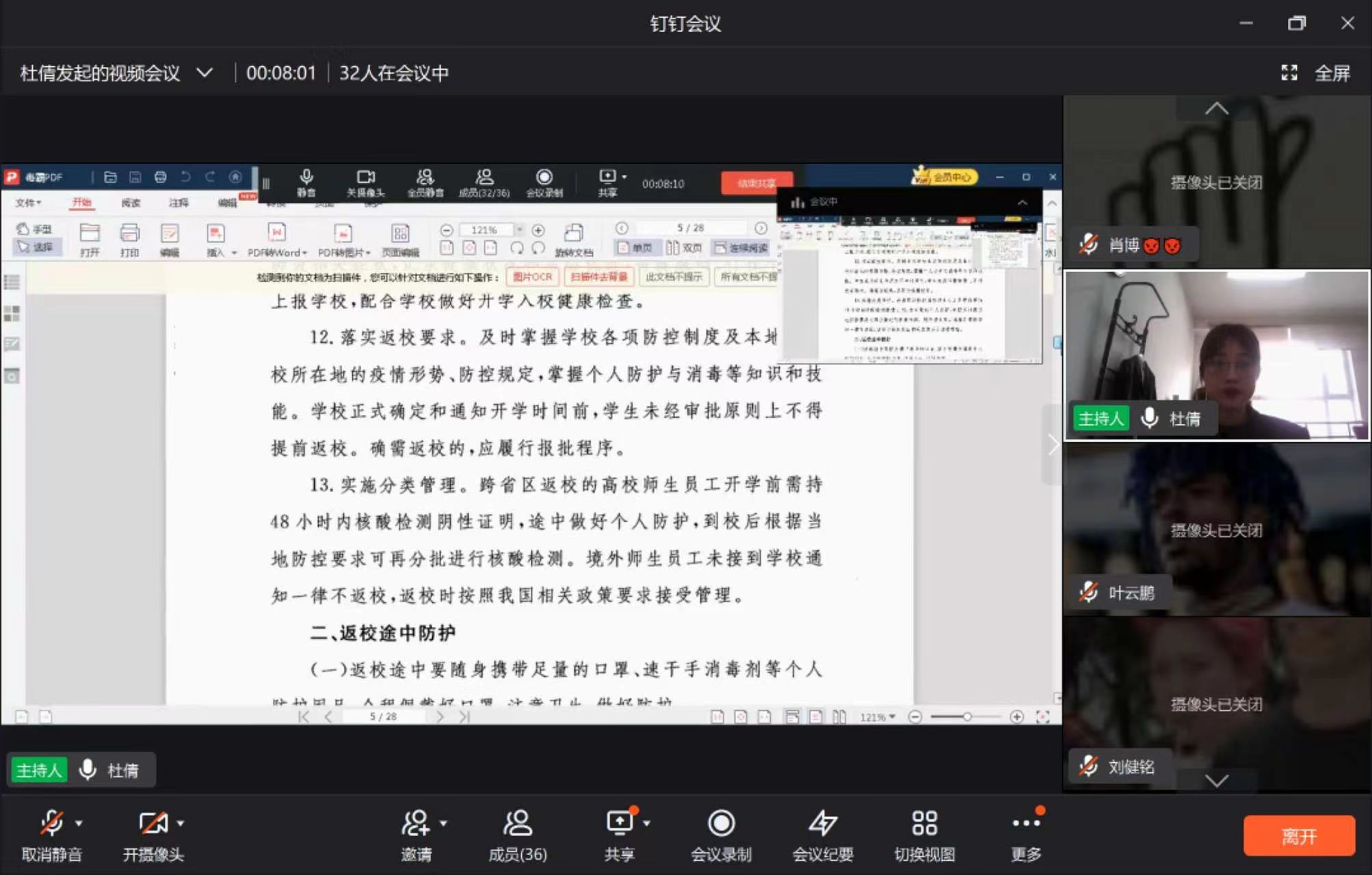Select the 手型 hand tool

tap(34, 229)
